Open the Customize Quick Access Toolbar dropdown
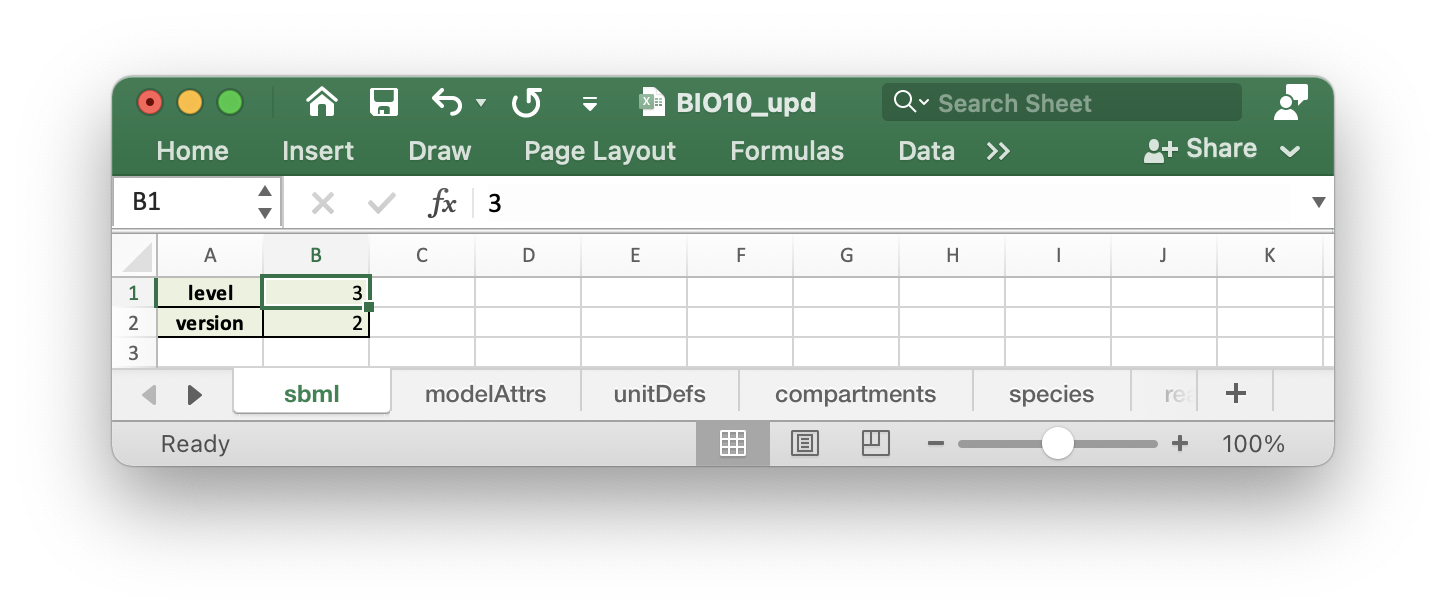The image size is (1446, 614). click(590, 103)
